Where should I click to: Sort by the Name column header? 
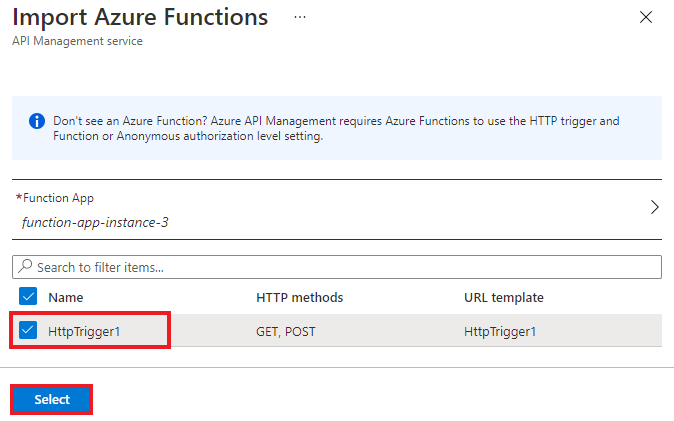(66, 297)
